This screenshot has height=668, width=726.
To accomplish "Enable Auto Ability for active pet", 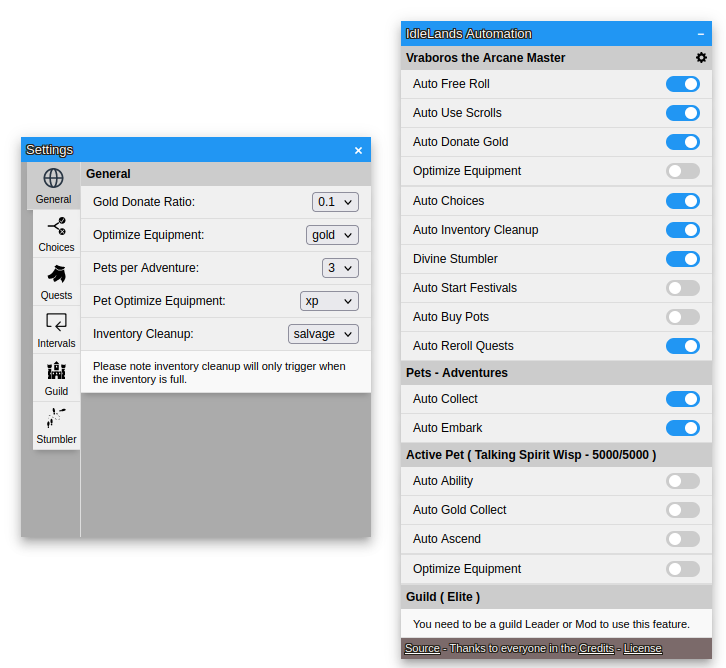I will [682, 481].
